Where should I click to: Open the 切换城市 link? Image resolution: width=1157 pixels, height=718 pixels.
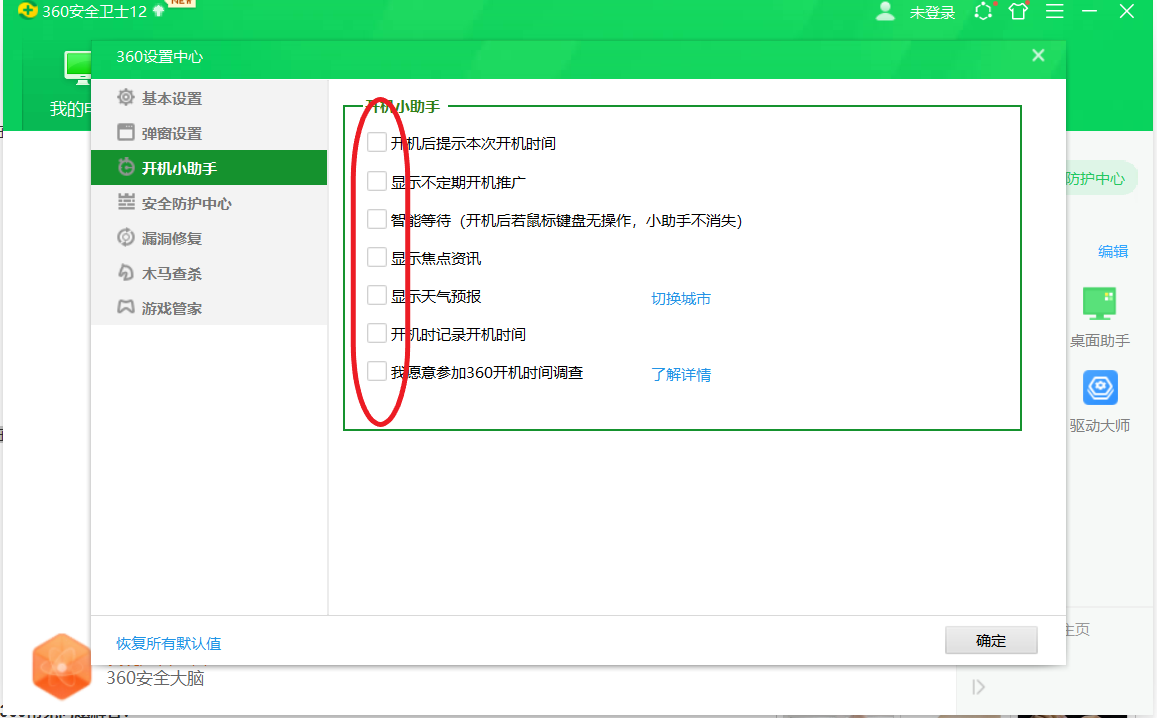coord(681,298)
